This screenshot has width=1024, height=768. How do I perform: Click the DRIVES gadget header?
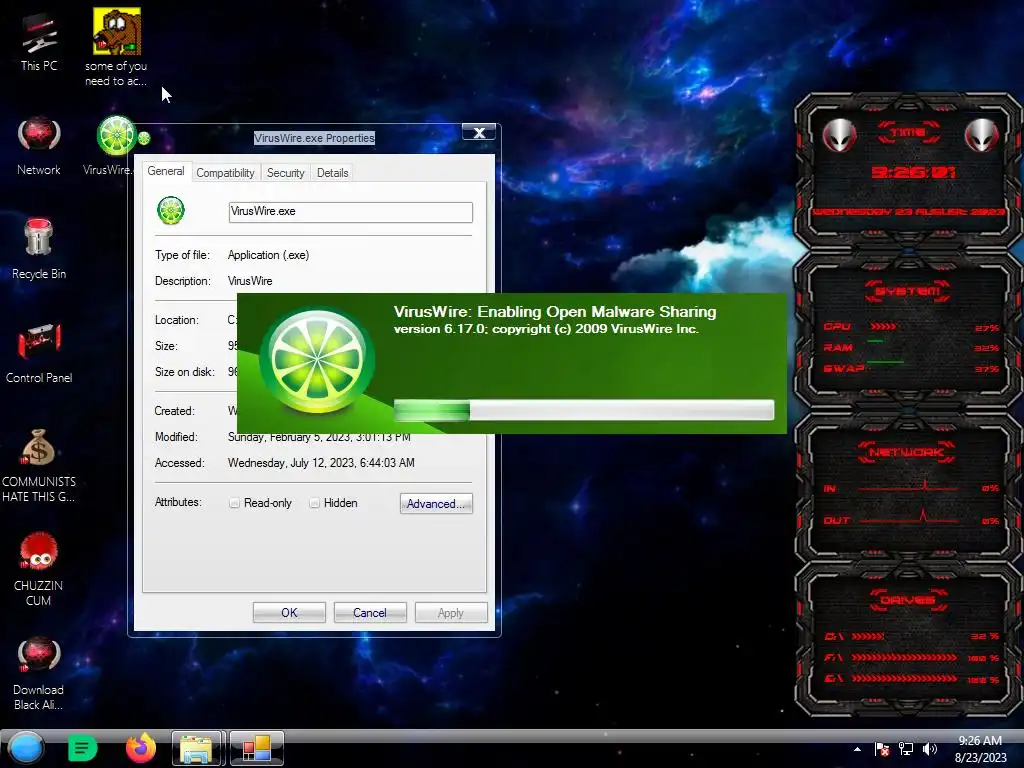pyautogui.click(x=908, y=600)
